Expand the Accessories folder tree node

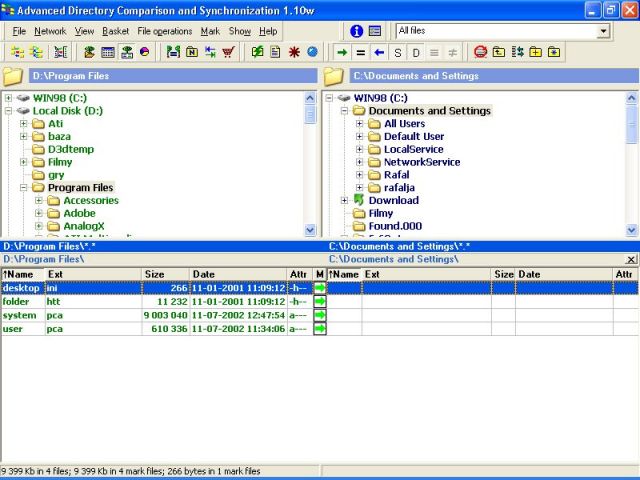(40, 200)
